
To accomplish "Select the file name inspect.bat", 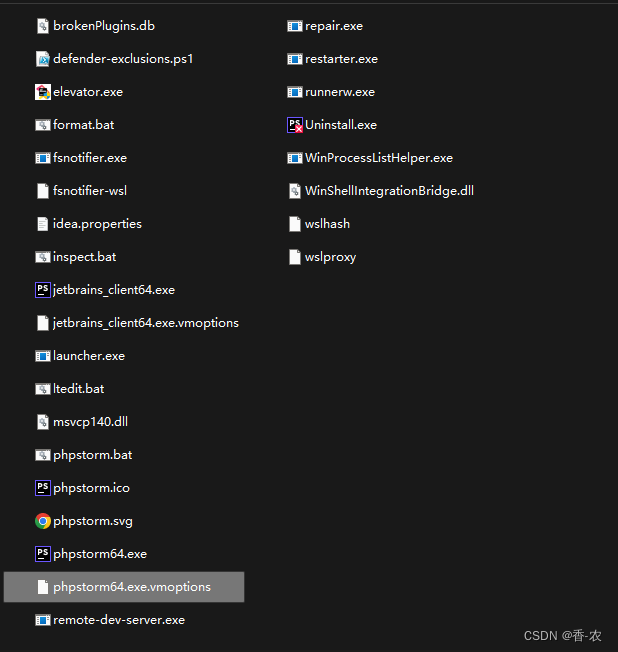I will [84, 257].
